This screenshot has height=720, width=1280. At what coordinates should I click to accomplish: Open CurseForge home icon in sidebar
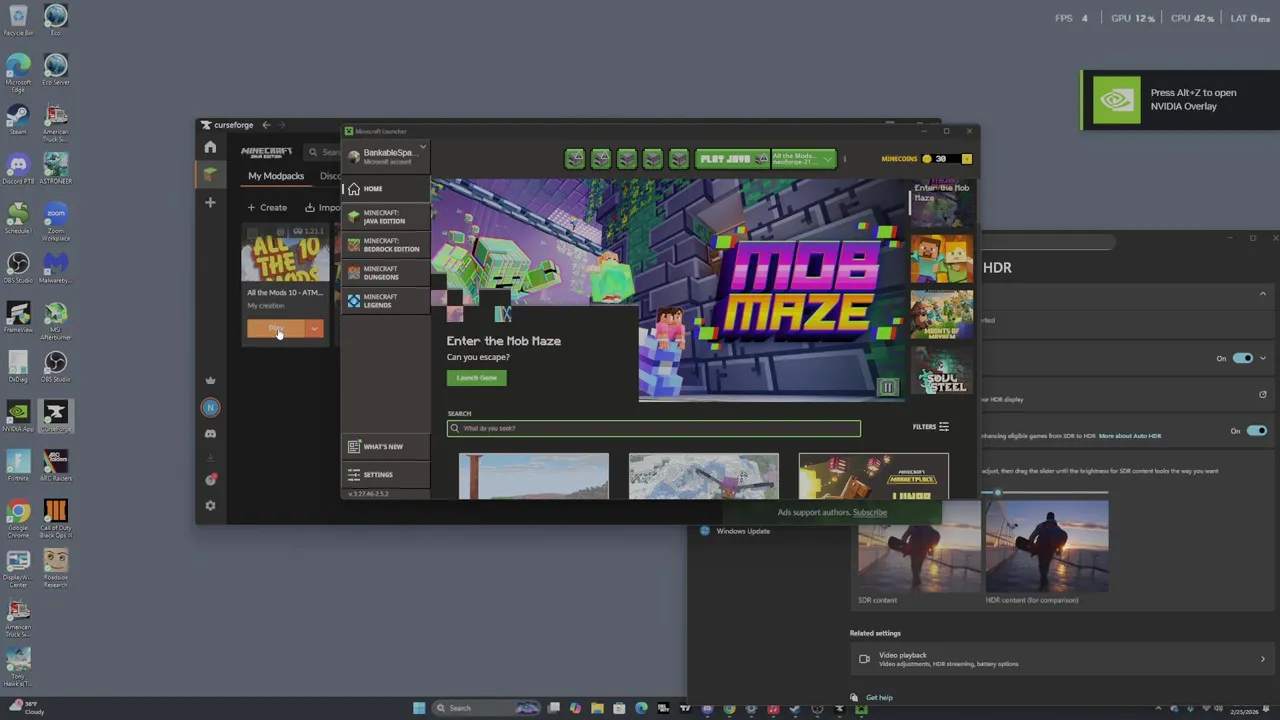pyautogui.click(x=210, y=147)
